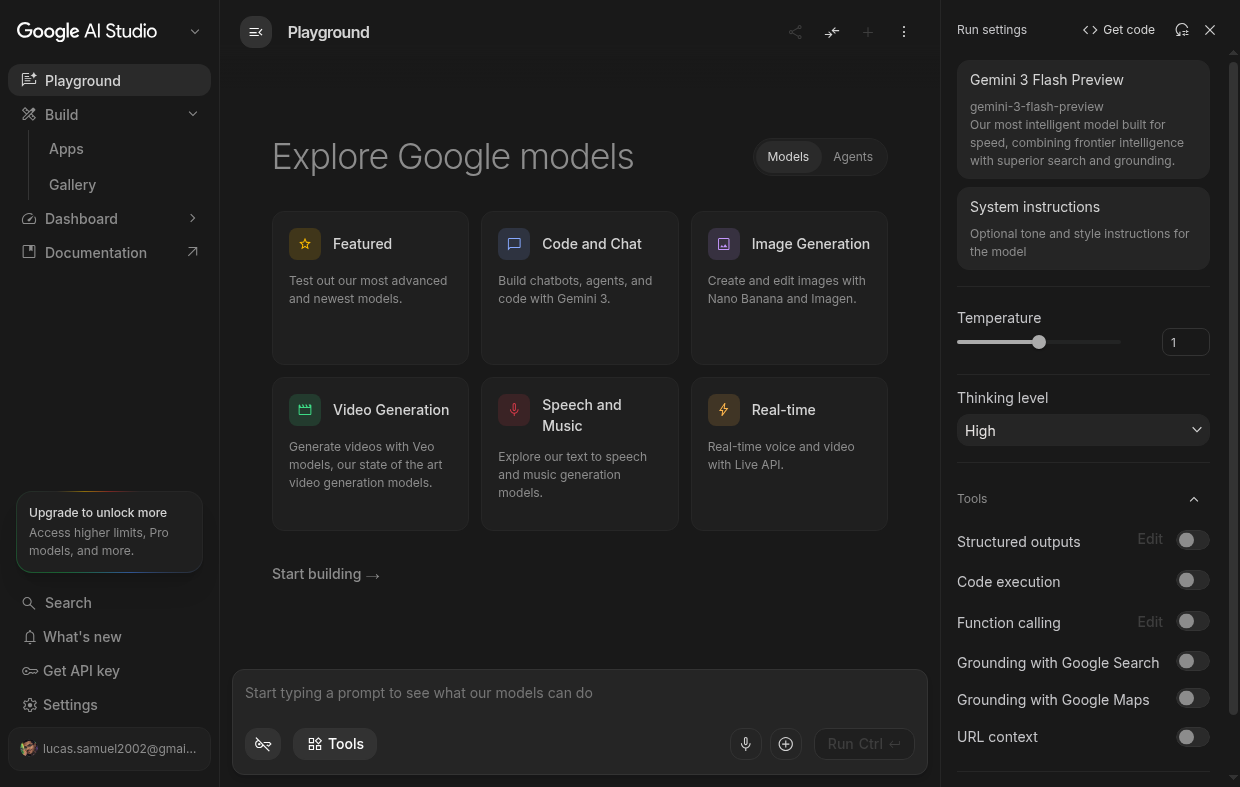Viewport: 1240px width, 787px height.
Task: Click the What's new bell icon
Action: click(29, 637)
